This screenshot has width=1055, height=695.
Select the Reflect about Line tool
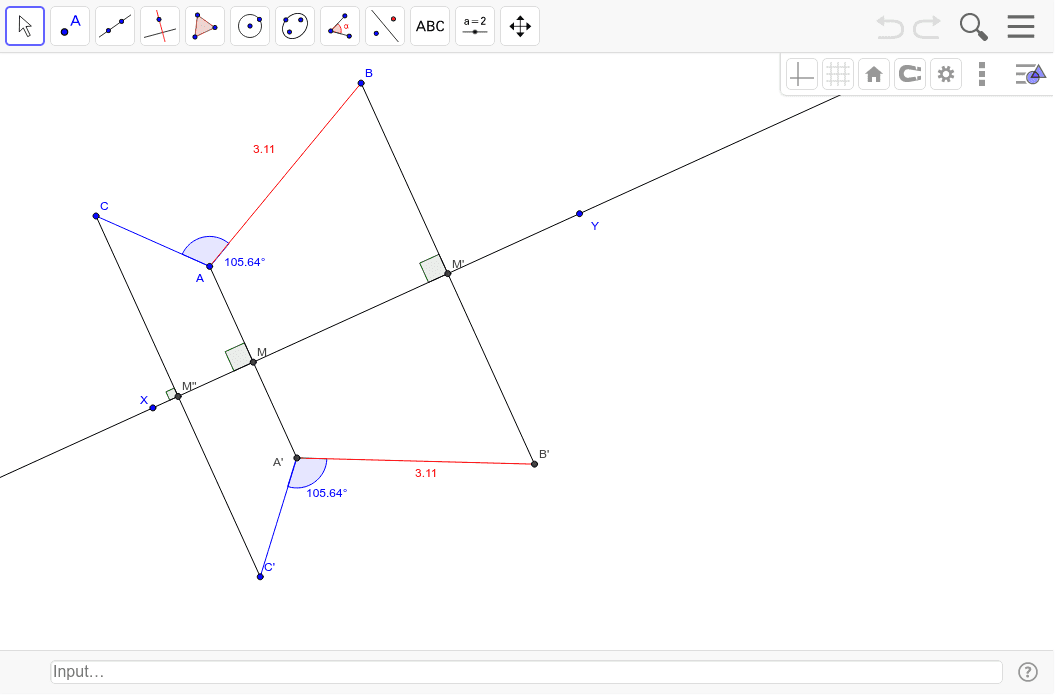coord(386,26)
